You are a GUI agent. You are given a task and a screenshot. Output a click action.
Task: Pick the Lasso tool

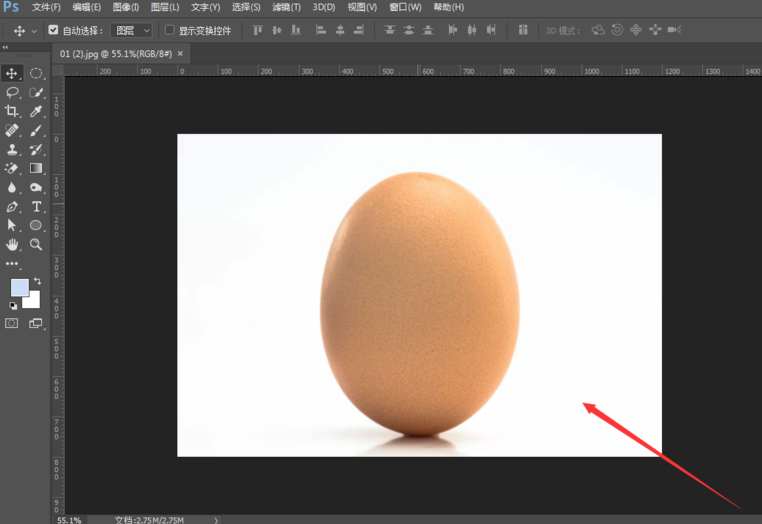click(12, 92)
